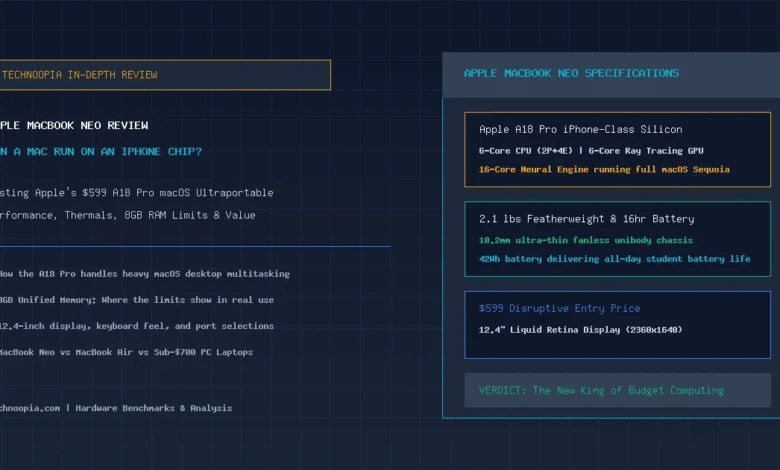Select 'Apple A18 Pro iPhone-Class Silicon' card title
This screenshot has height=470, width=780.
[x=581, y=130]
